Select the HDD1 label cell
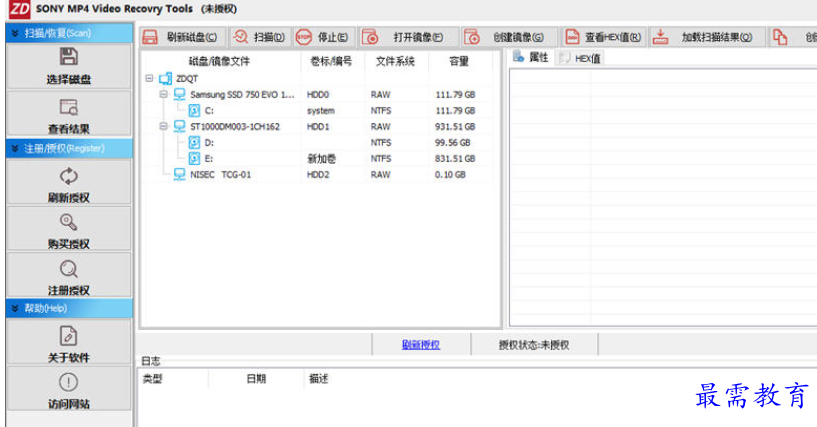The image size is (817, 427). [x=318, y=127]
